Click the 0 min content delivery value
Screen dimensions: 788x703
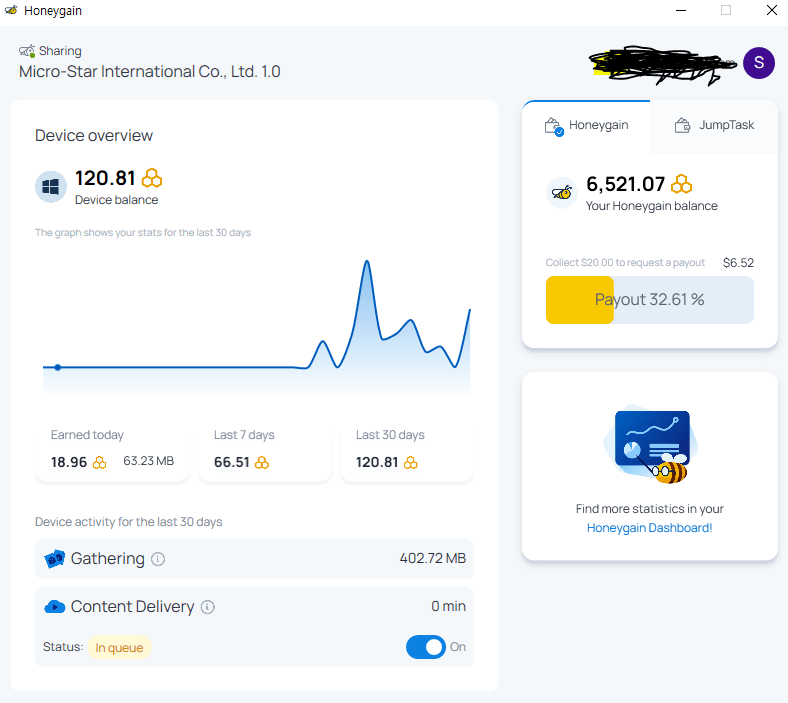[x=448, y=607]
